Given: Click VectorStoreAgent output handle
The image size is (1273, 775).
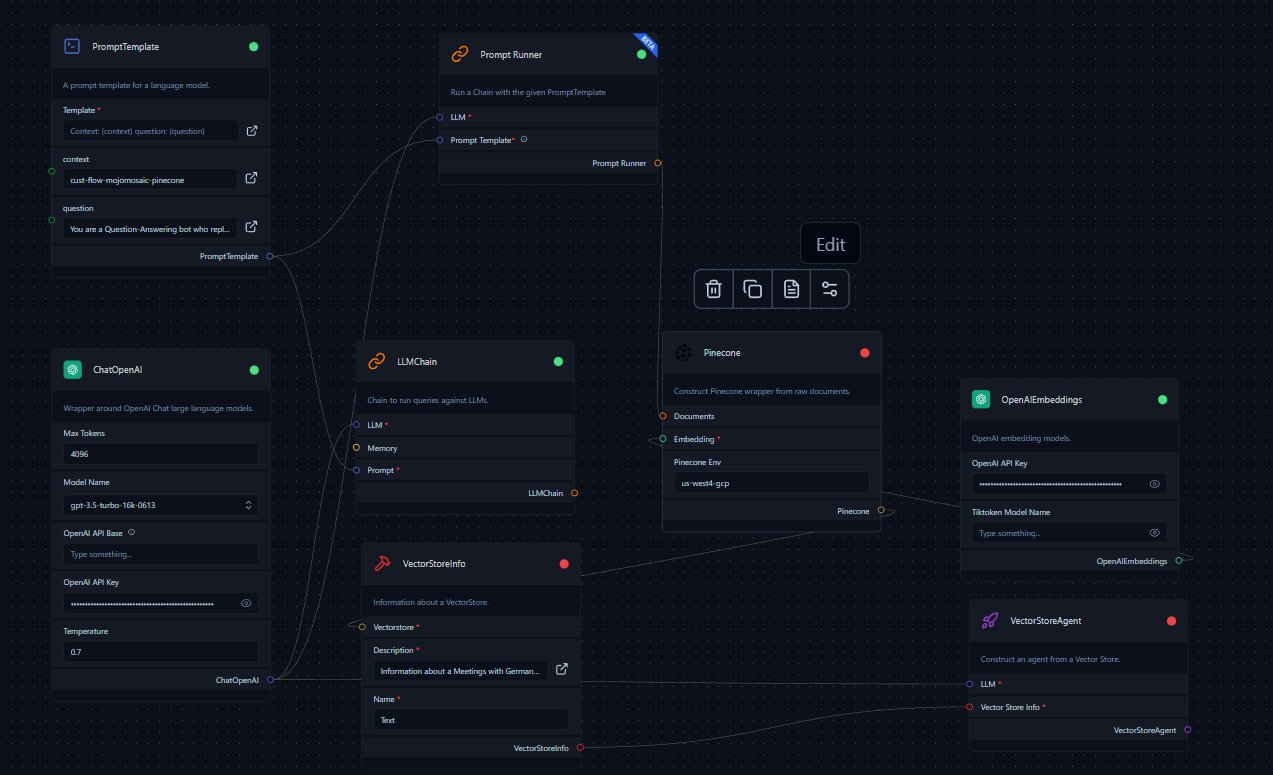Looking at the screenshot, I should click(1187, 730).
